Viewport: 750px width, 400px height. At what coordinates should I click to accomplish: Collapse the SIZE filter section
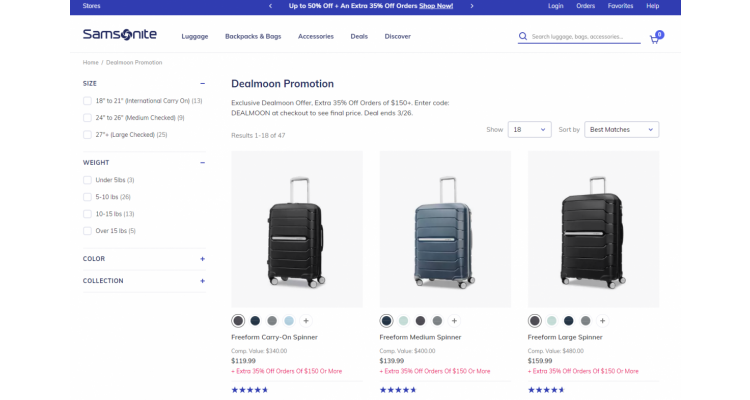point(202,83)
